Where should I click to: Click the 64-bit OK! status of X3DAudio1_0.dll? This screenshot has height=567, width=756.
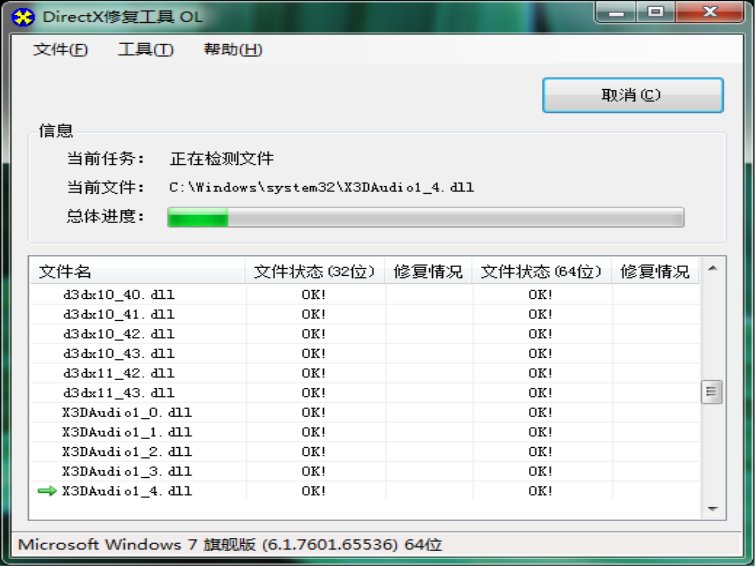pyautogui.click(x=540, y=412)
